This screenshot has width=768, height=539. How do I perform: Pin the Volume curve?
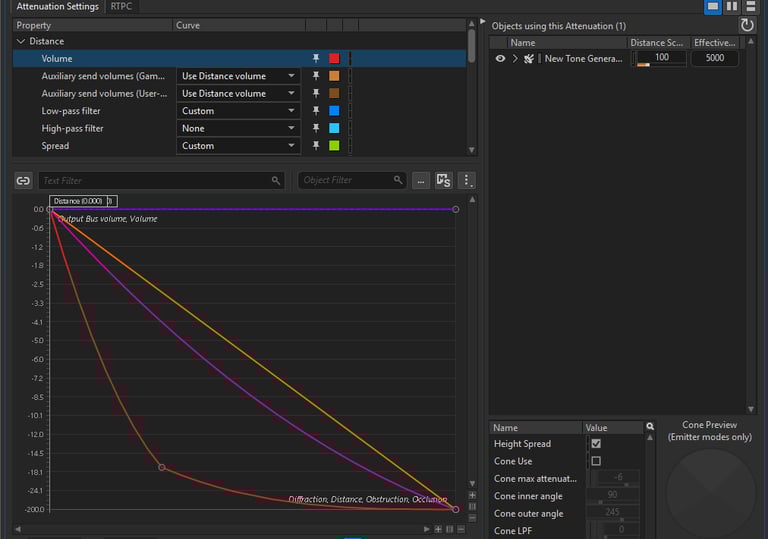(316, 59)
